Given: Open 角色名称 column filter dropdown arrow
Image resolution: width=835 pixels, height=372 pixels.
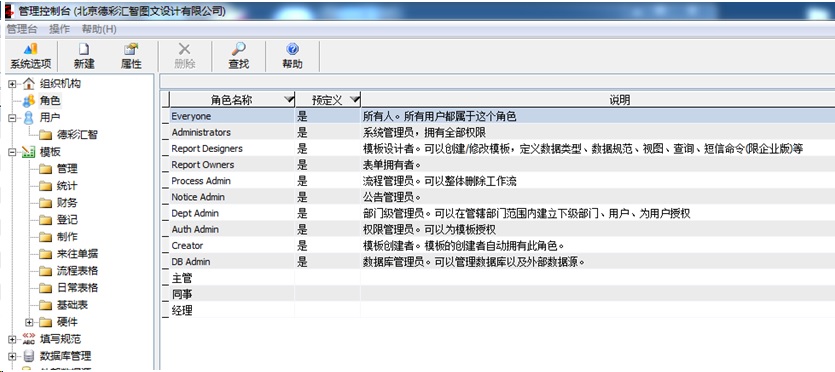Looking at the screenshot, I should [x=289, y=100].
